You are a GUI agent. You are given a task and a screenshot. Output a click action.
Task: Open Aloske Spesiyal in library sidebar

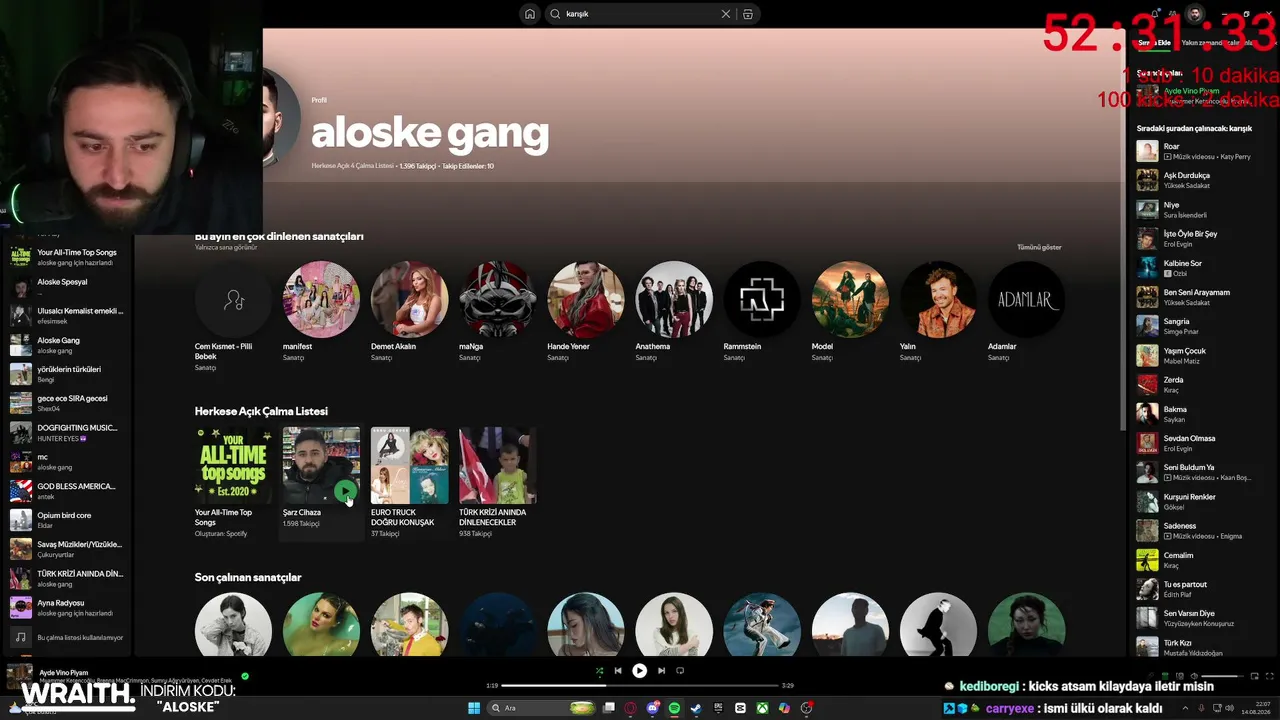68,286
